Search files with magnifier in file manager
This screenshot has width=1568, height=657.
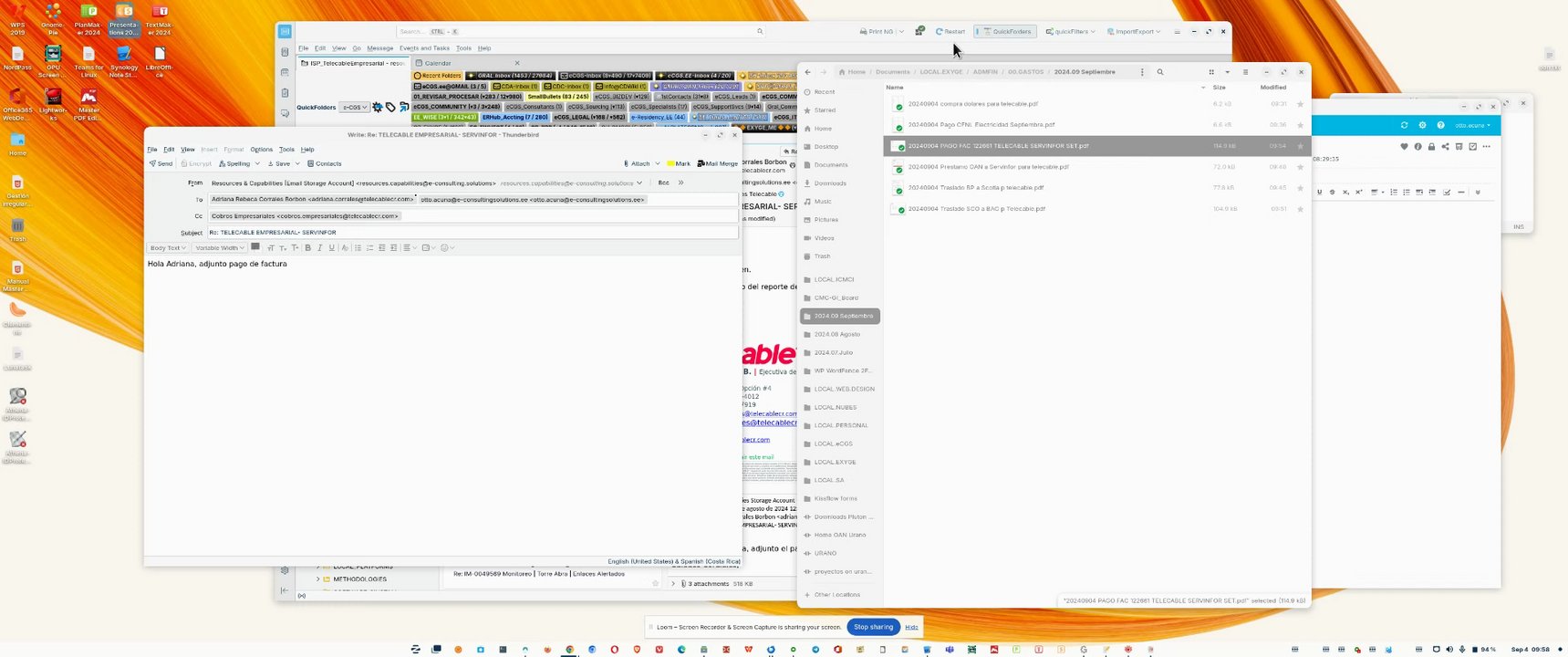[x=1160, y=72]
